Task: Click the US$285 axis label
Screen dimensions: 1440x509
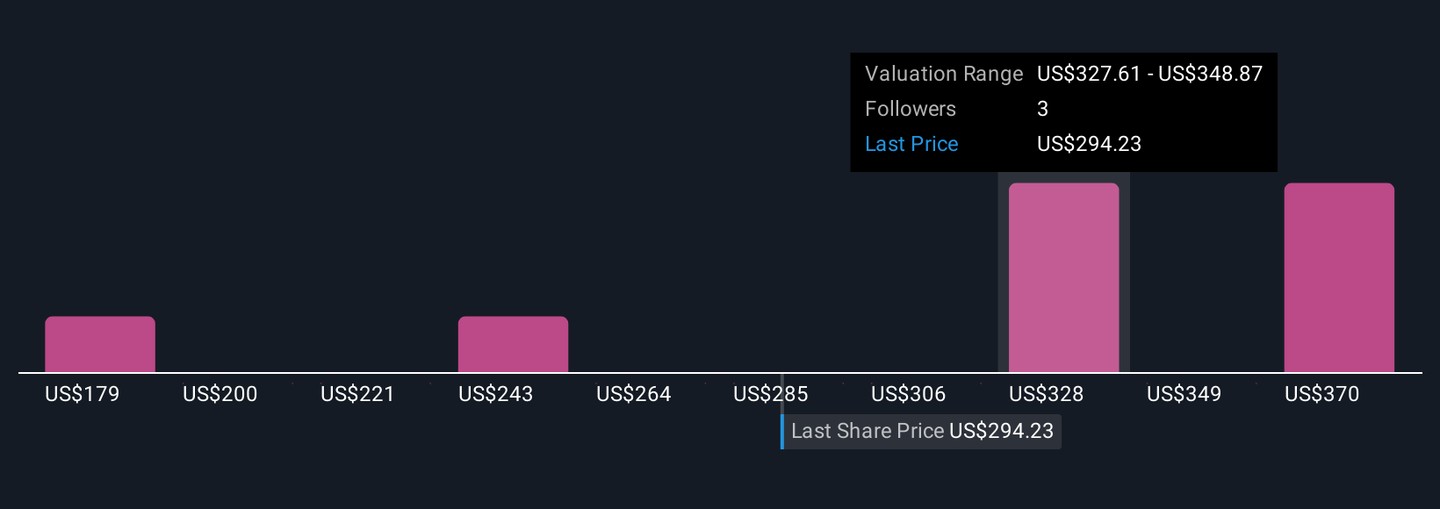Action: click(x=770, y=394)
